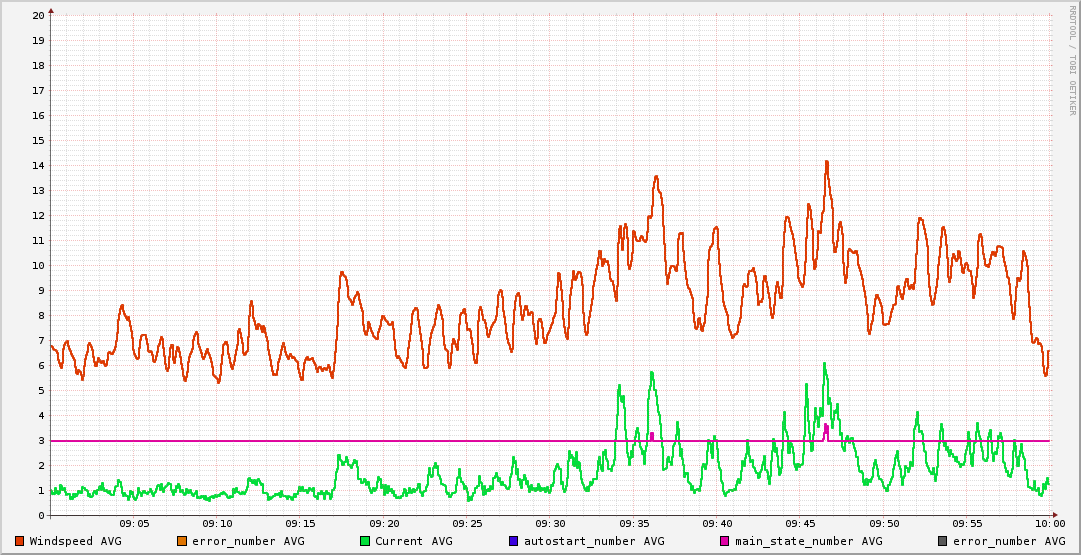This screenshot has height=555, width=1081.
Task: Select the Windspeed AVG legend label
Action: 75,541
